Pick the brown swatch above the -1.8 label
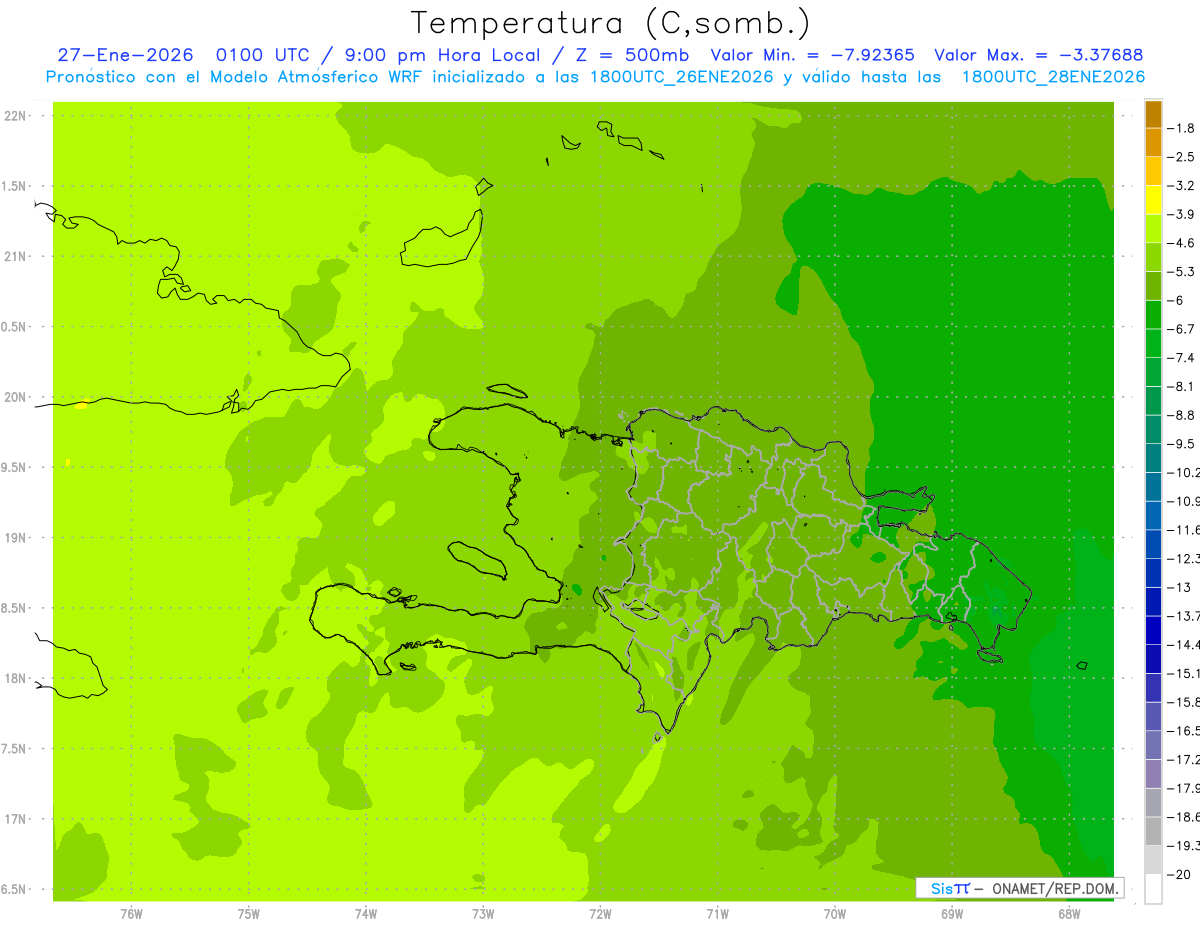The image size is (1200, 927). [1153, 114]
